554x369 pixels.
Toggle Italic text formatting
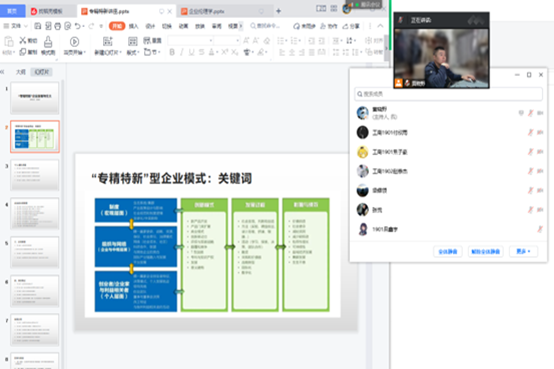point(182,52)
